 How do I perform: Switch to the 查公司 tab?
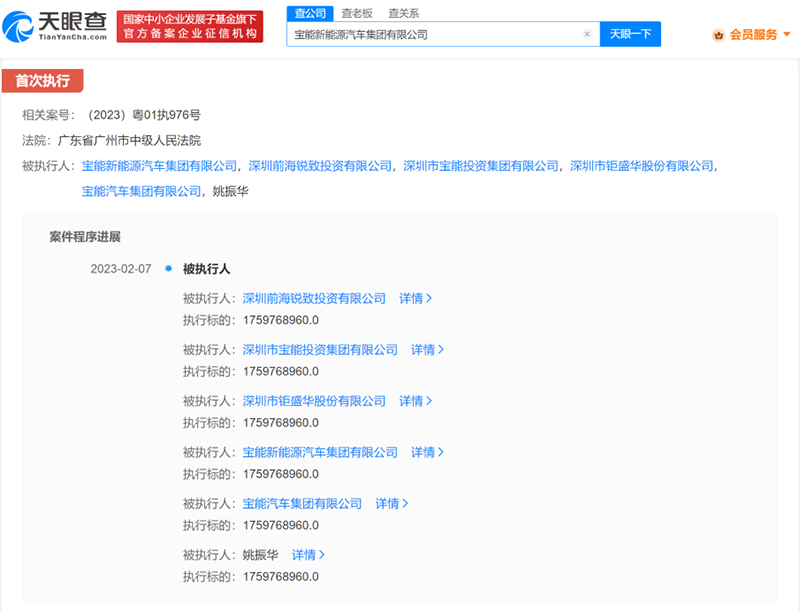[310, 13]
